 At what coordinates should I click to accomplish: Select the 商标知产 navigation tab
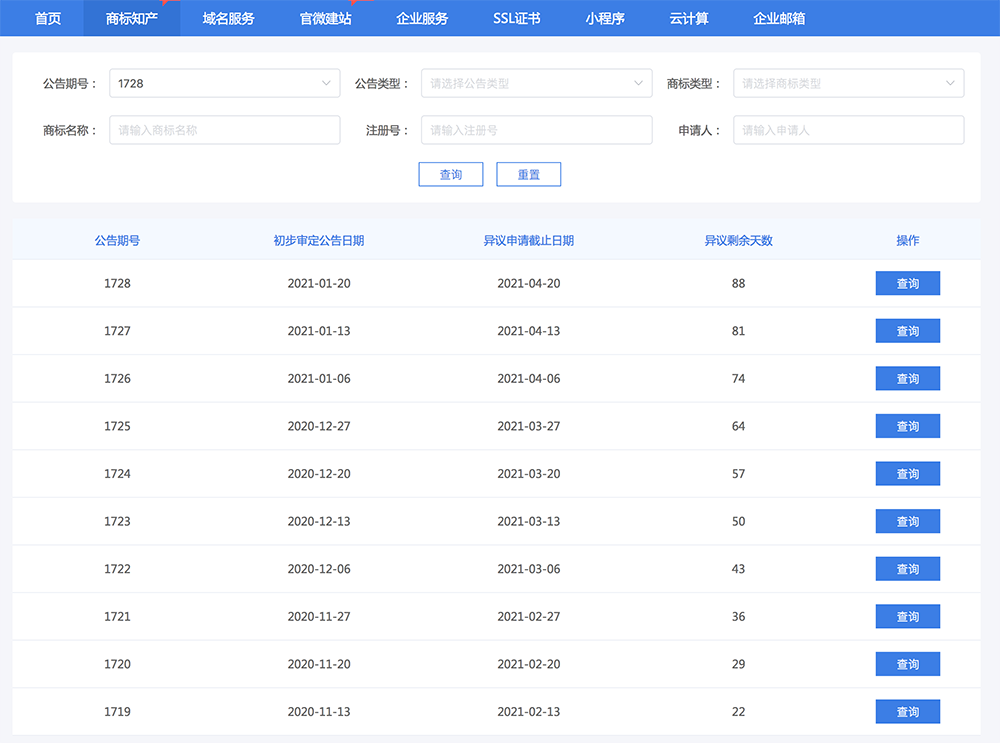coord(132,18)
